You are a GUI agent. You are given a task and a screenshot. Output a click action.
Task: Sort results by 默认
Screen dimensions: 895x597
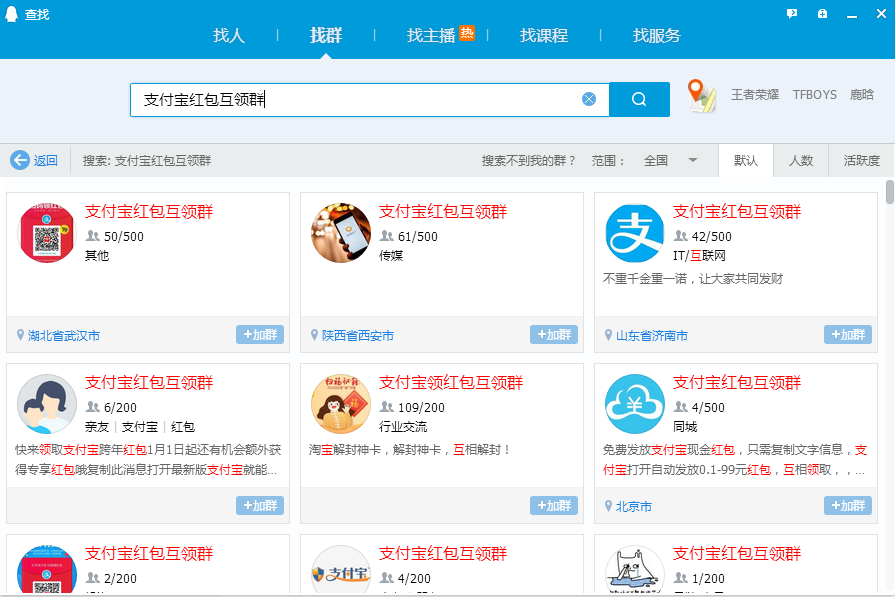coord(745,160)
